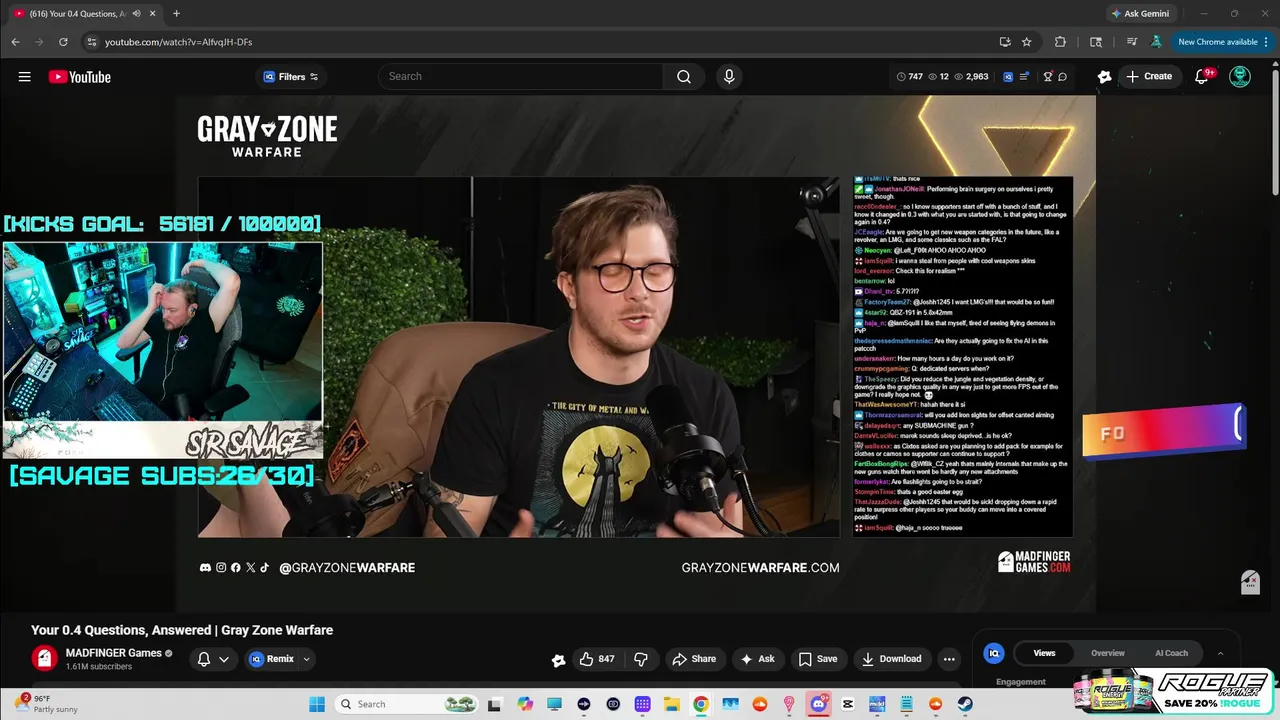Open Task View on taskbar
Viewport: 1280px width, 720px height.
pyautogui.click(x=494, y=704)
